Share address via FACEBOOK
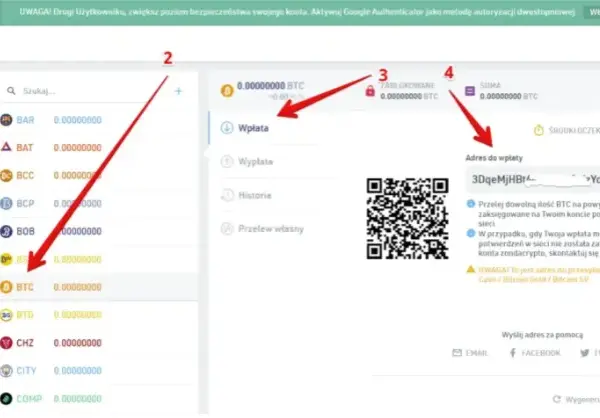The width and height of the screenshot is (600, 418). coord(535,353)
